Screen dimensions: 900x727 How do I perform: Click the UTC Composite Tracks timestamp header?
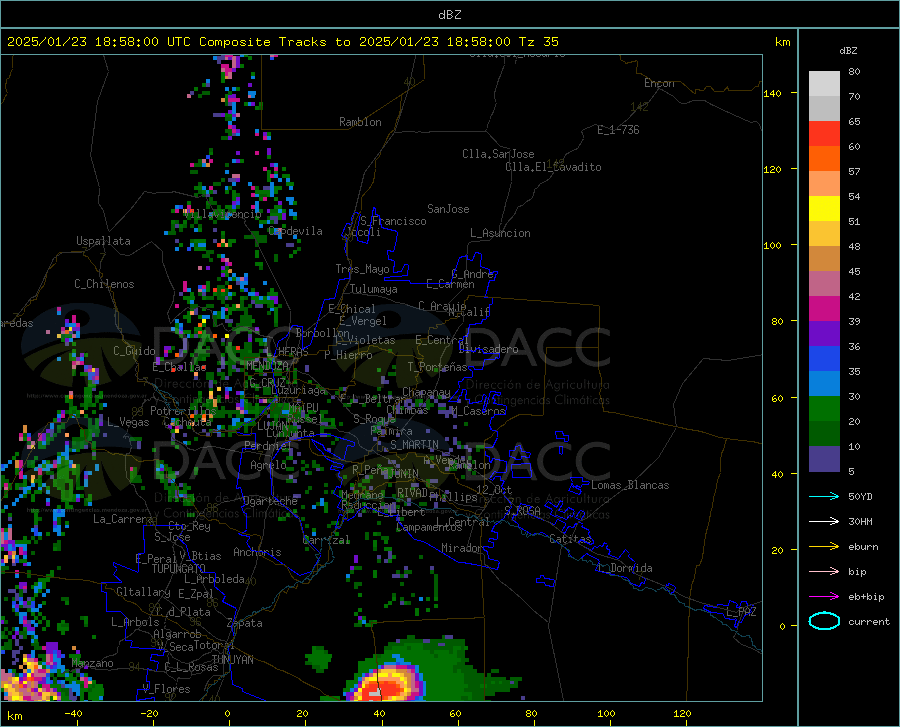(282, 42)
